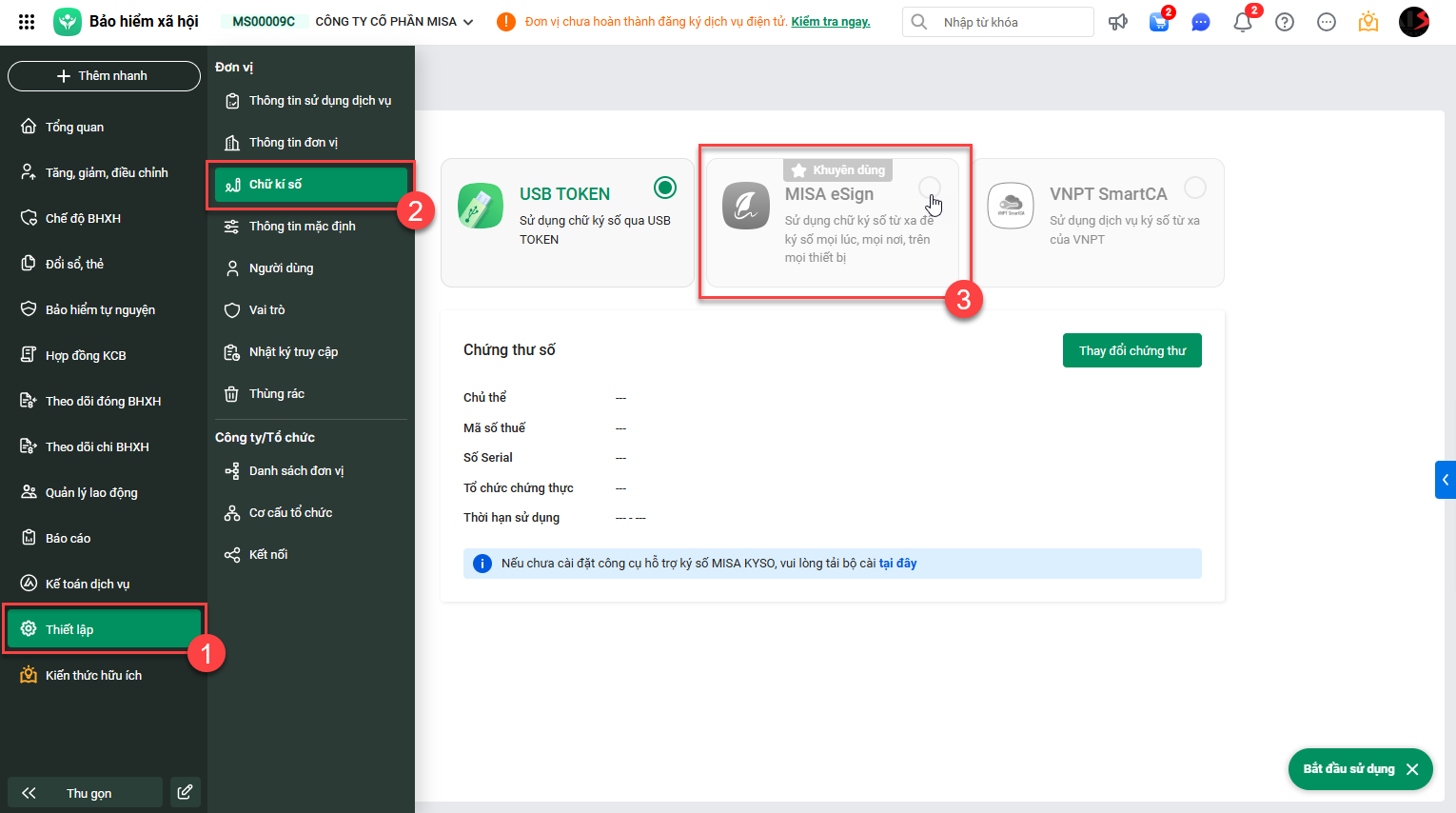Click the VNPT SmartCA logo icon
The image size is (1456, 813).
click(x=1011, y=207)
